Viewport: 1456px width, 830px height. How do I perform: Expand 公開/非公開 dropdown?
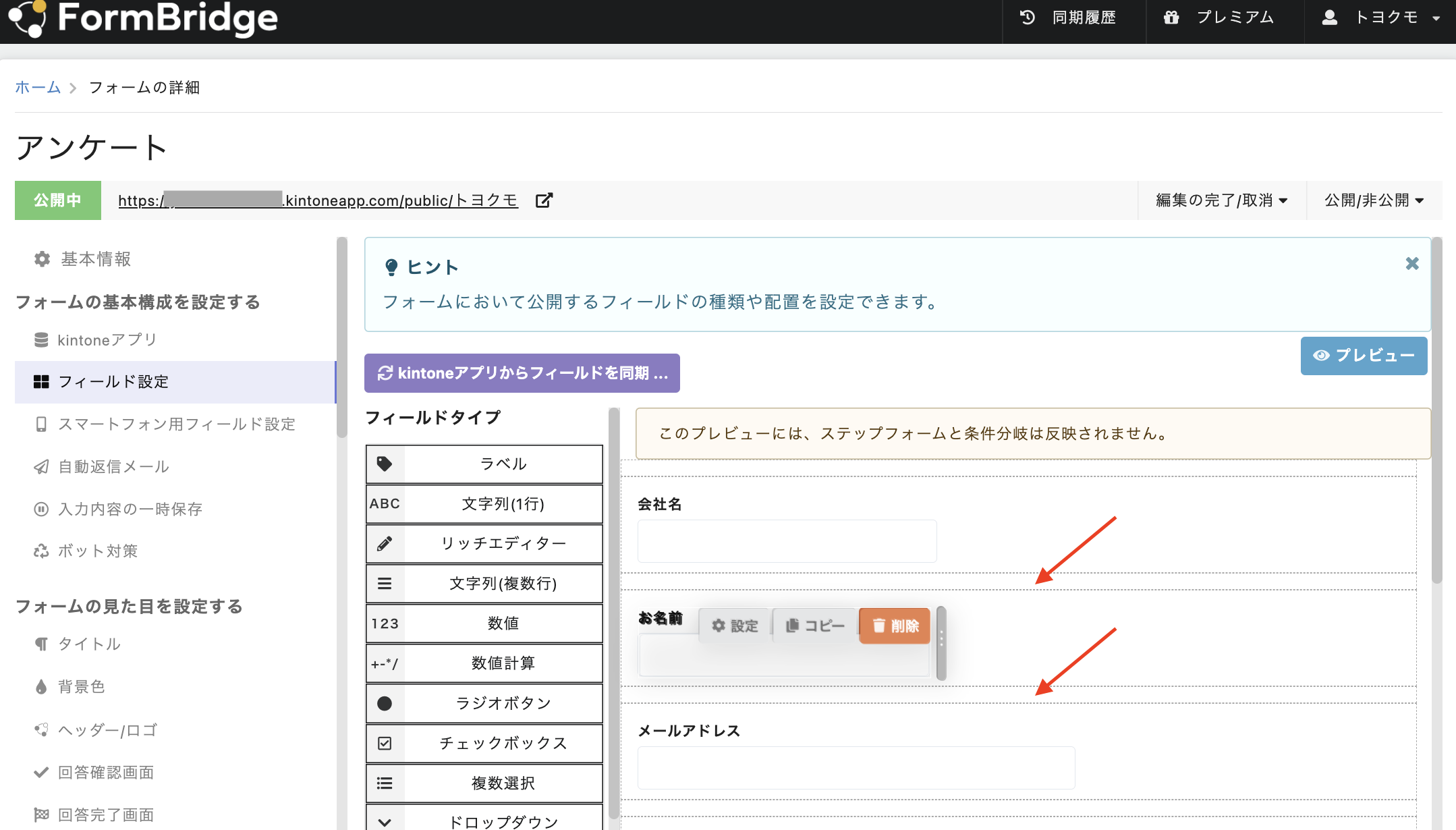coord(1374,200)
